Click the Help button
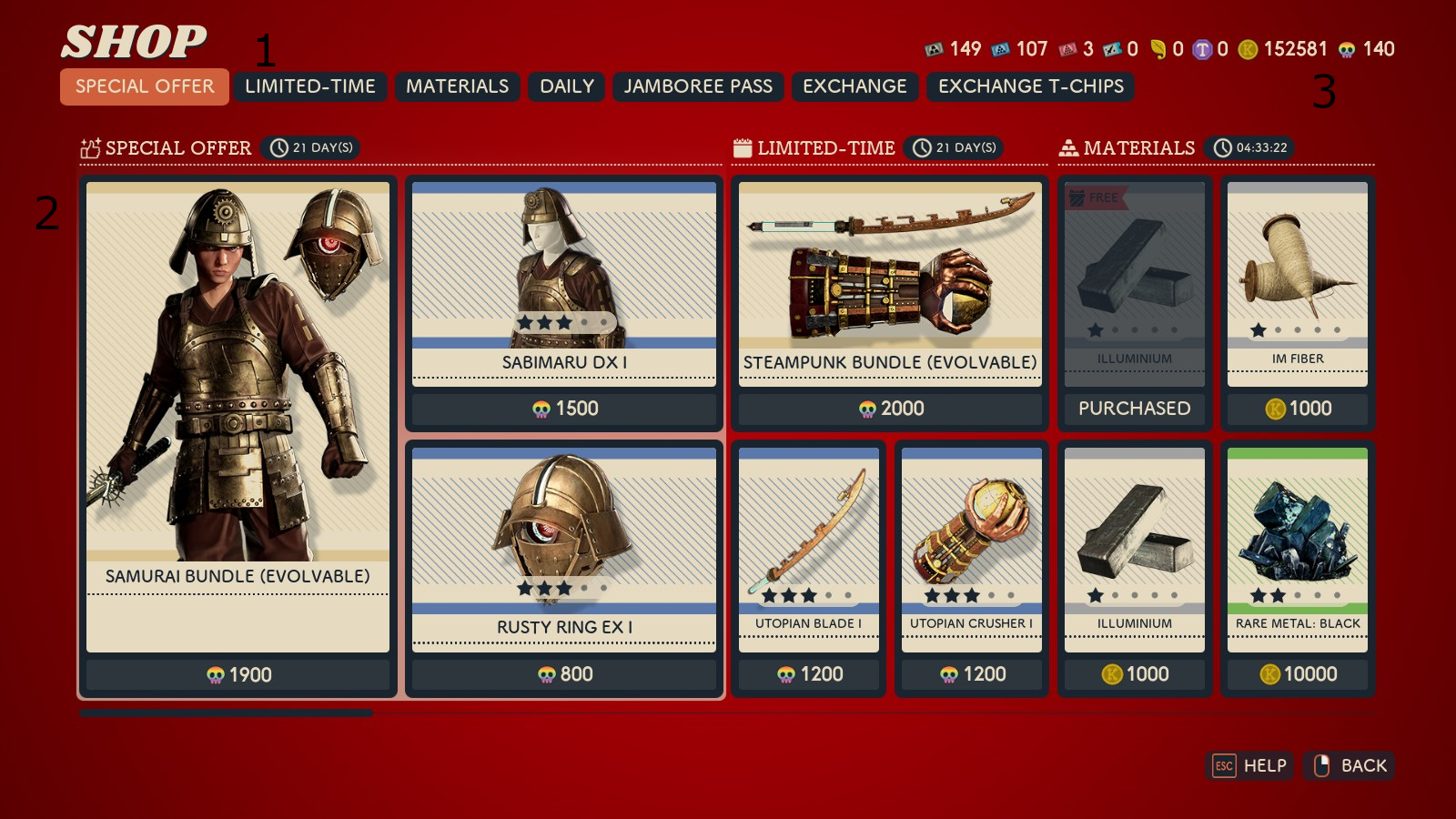1456x819 pixels. coord(1250,765)
